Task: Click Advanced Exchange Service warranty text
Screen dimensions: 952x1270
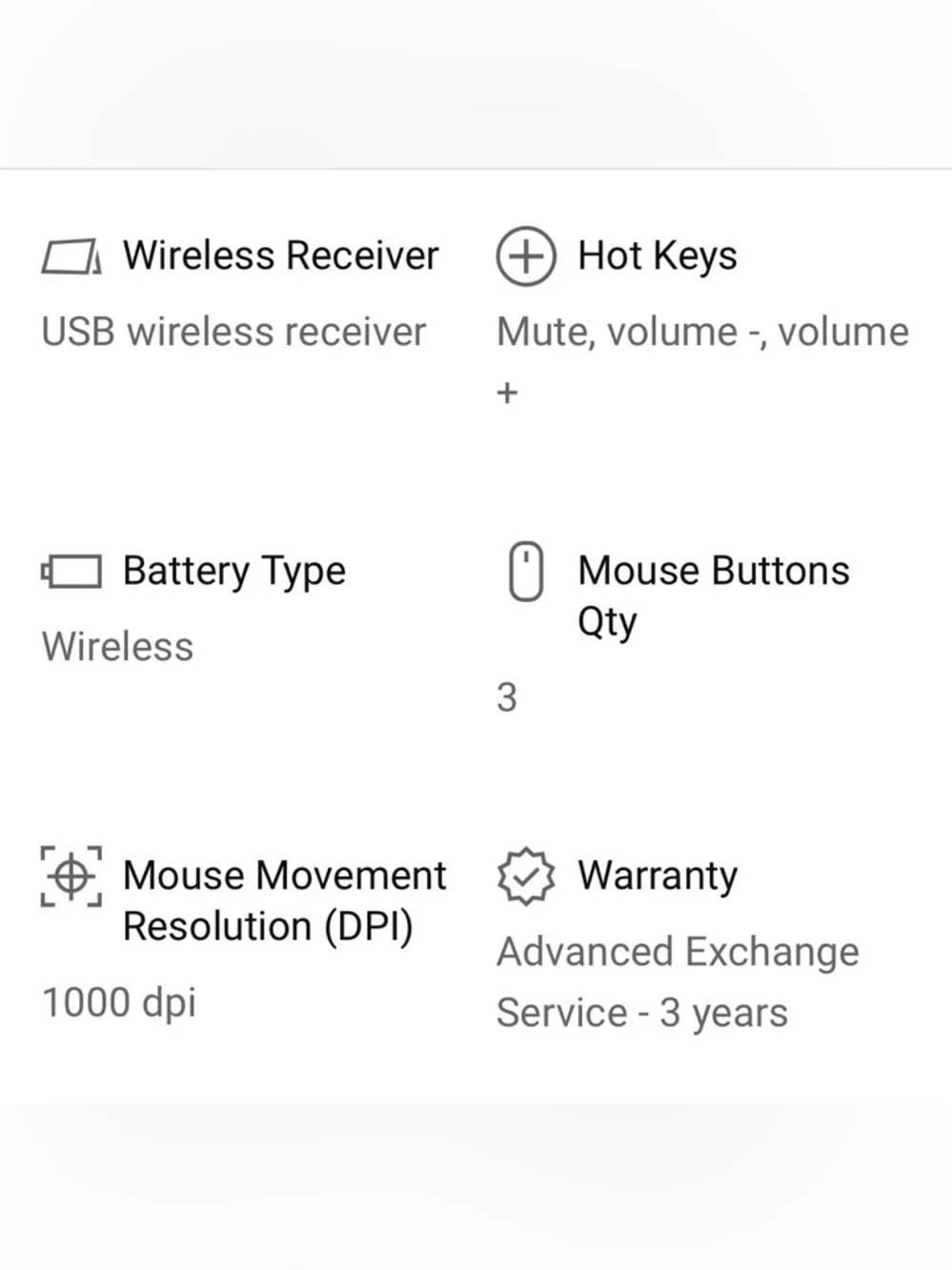Action: click(678, 981)
